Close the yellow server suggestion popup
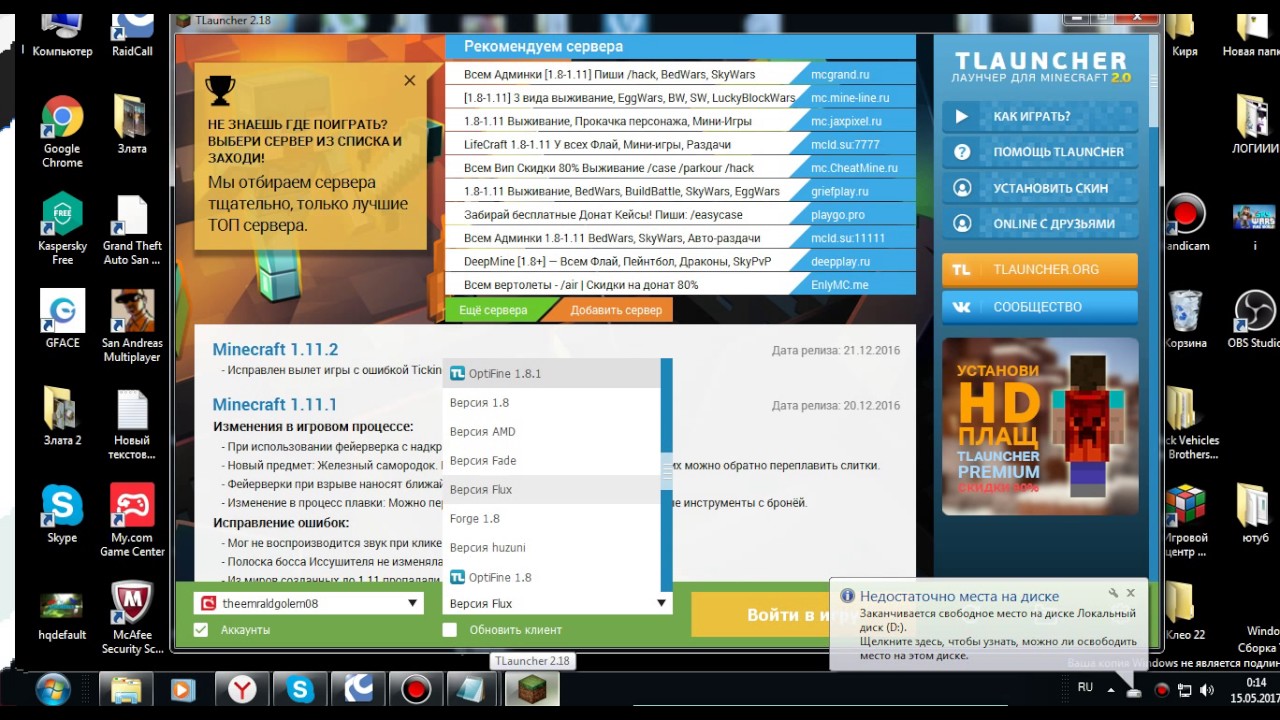The image size is (1280, 720). (409, 80)
